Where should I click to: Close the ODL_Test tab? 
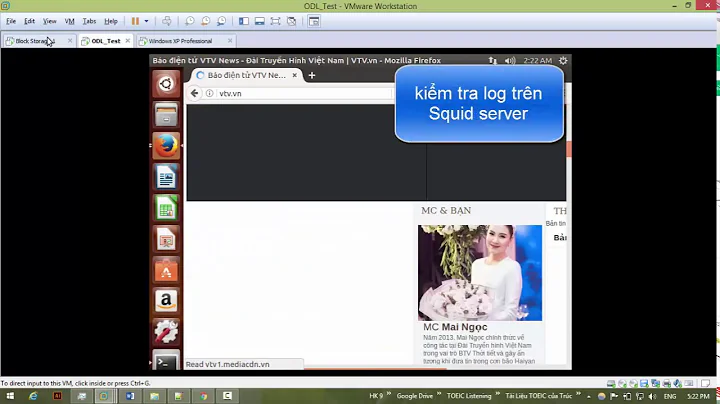pyautogui.click(x=128, y=41)
